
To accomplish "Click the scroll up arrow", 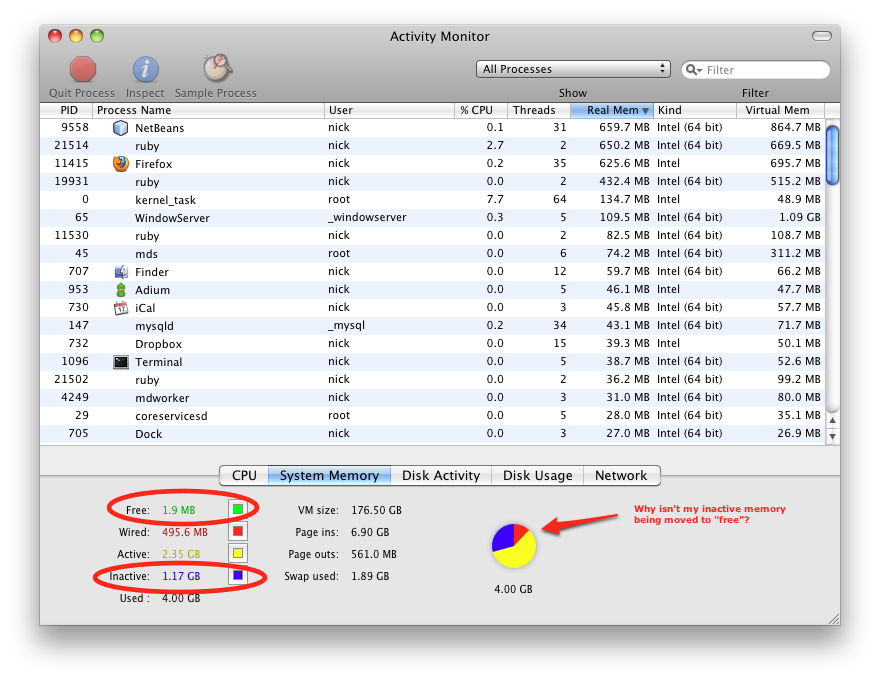I will (x=833, y=420).
